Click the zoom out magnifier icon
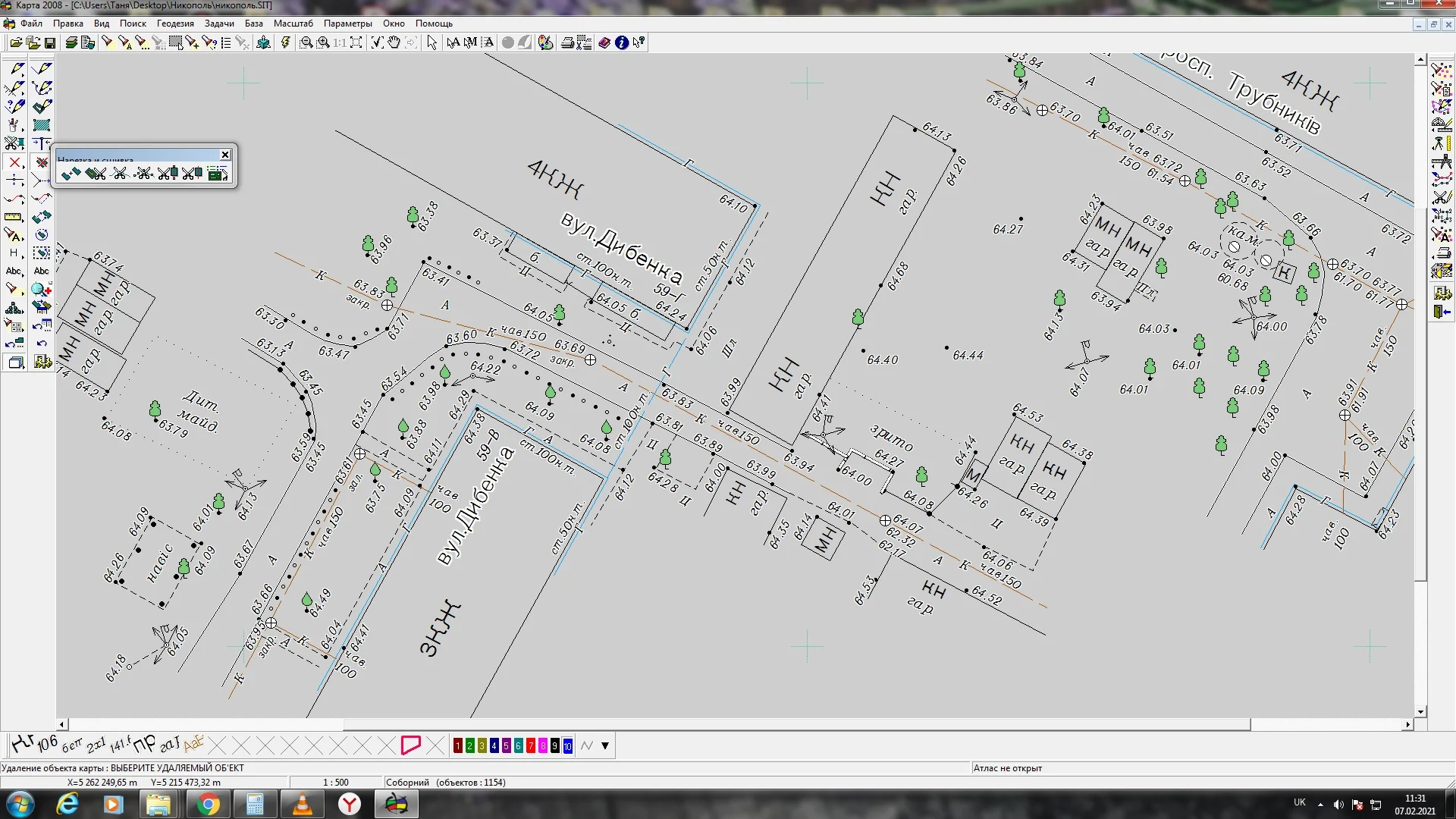Image resolution: width=1456 pixels, height=819 pixels. pyautogui.click(x=306, y=43)
